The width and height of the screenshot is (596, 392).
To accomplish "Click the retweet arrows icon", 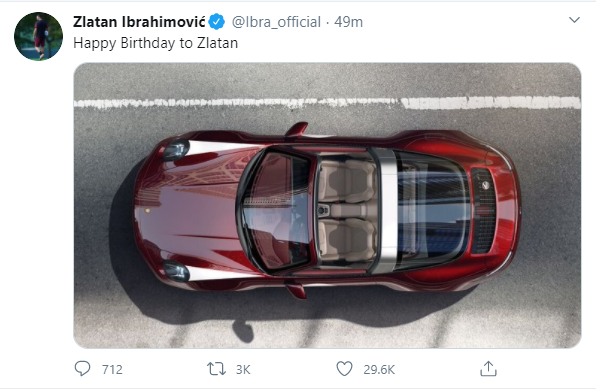I will [216, 369].
